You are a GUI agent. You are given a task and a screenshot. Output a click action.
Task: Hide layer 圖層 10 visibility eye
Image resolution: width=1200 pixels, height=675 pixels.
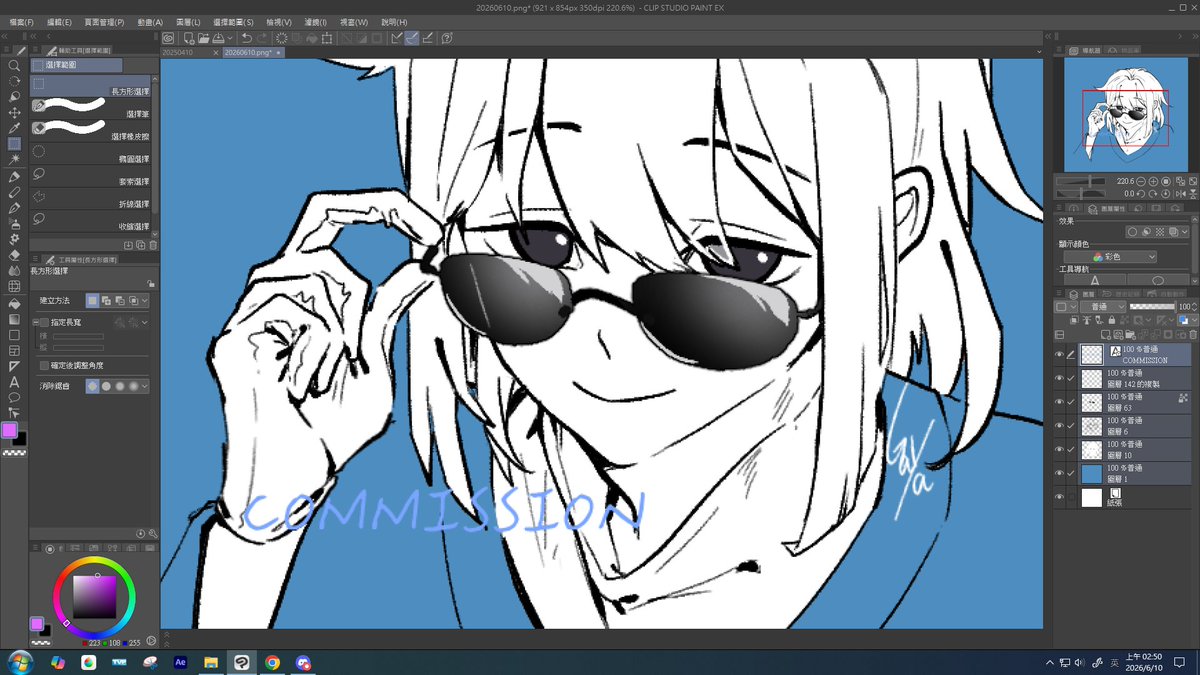[1059, 450]
